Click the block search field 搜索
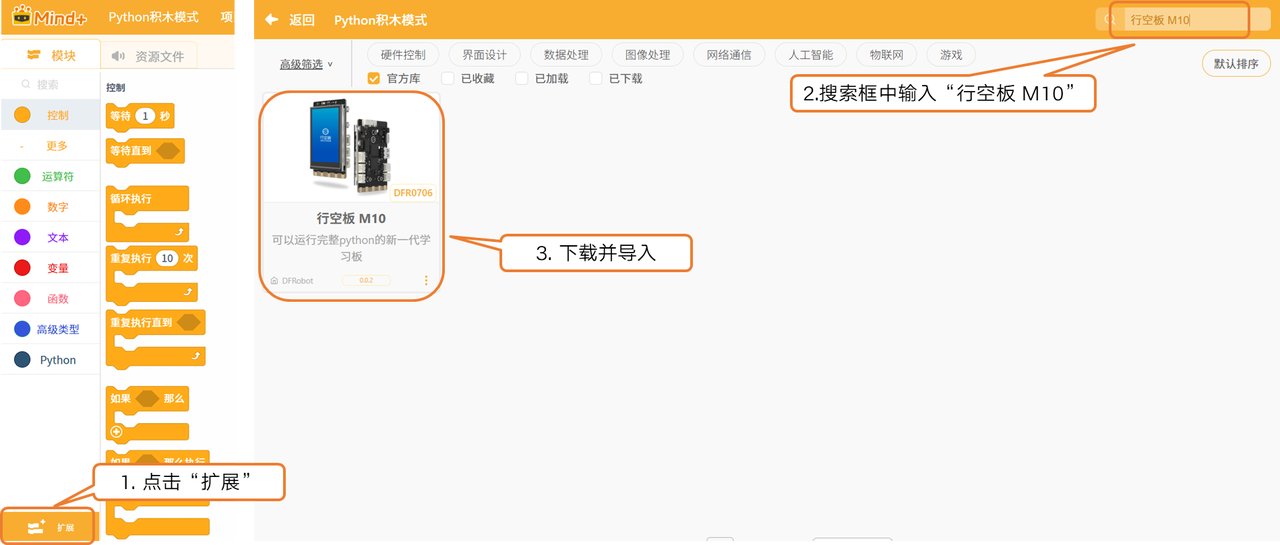 coord(50,85)
